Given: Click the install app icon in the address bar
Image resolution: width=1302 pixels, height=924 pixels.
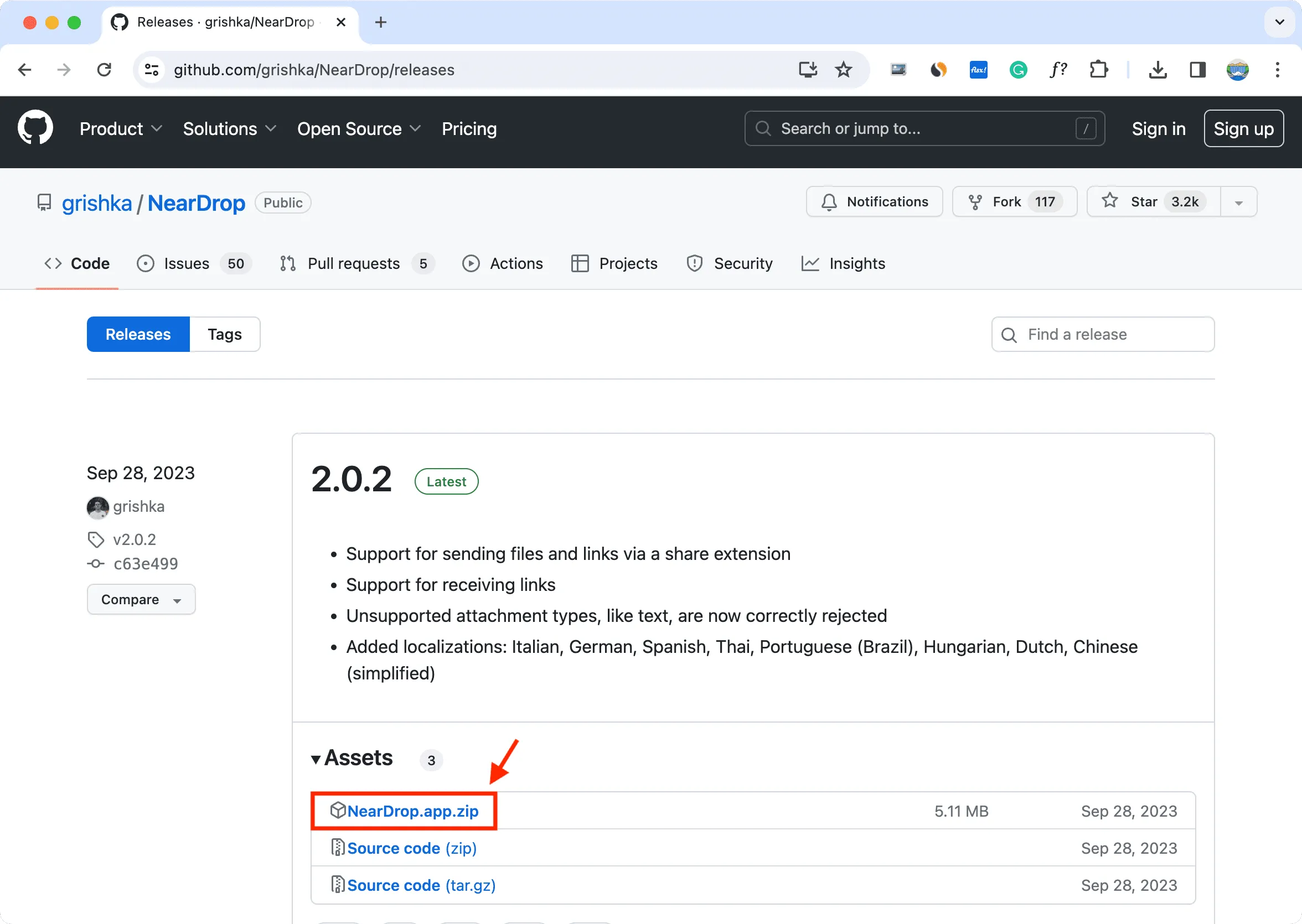Looking at the screenshot, I should point(807,70).
